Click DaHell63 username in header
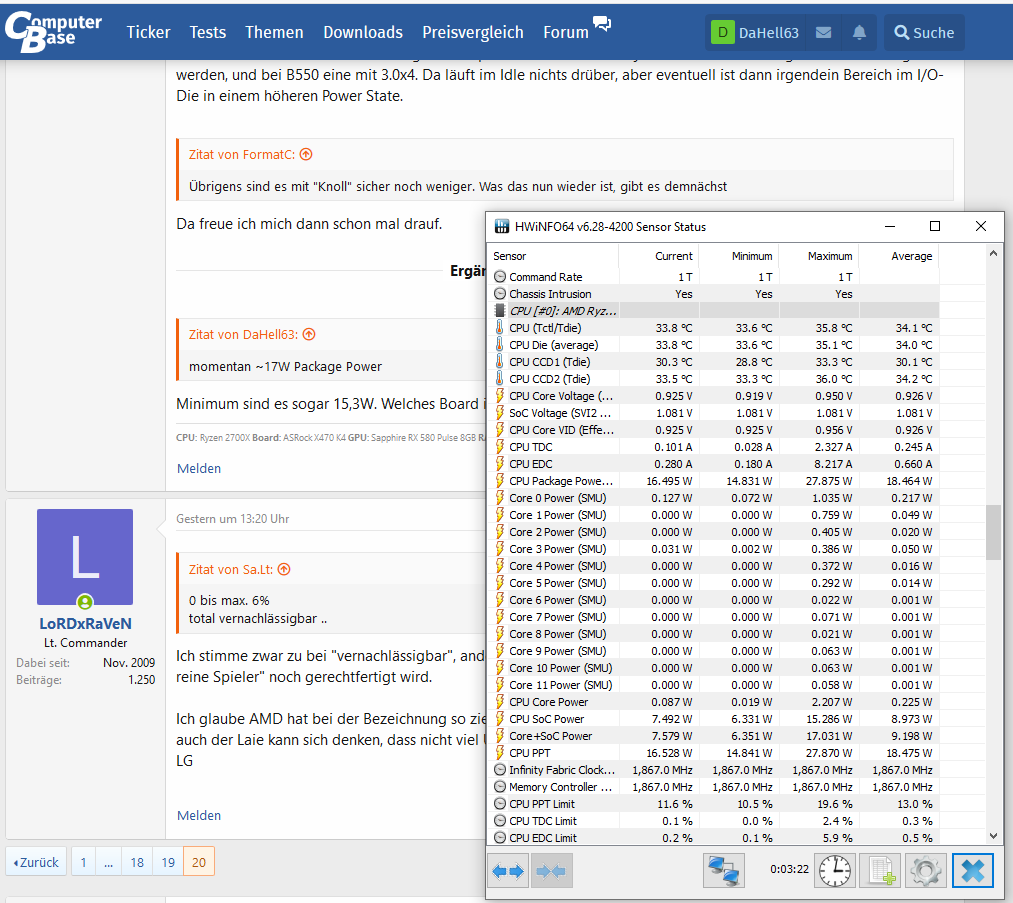This screenshot has height=903, width=1013. [x=769, y=33]
